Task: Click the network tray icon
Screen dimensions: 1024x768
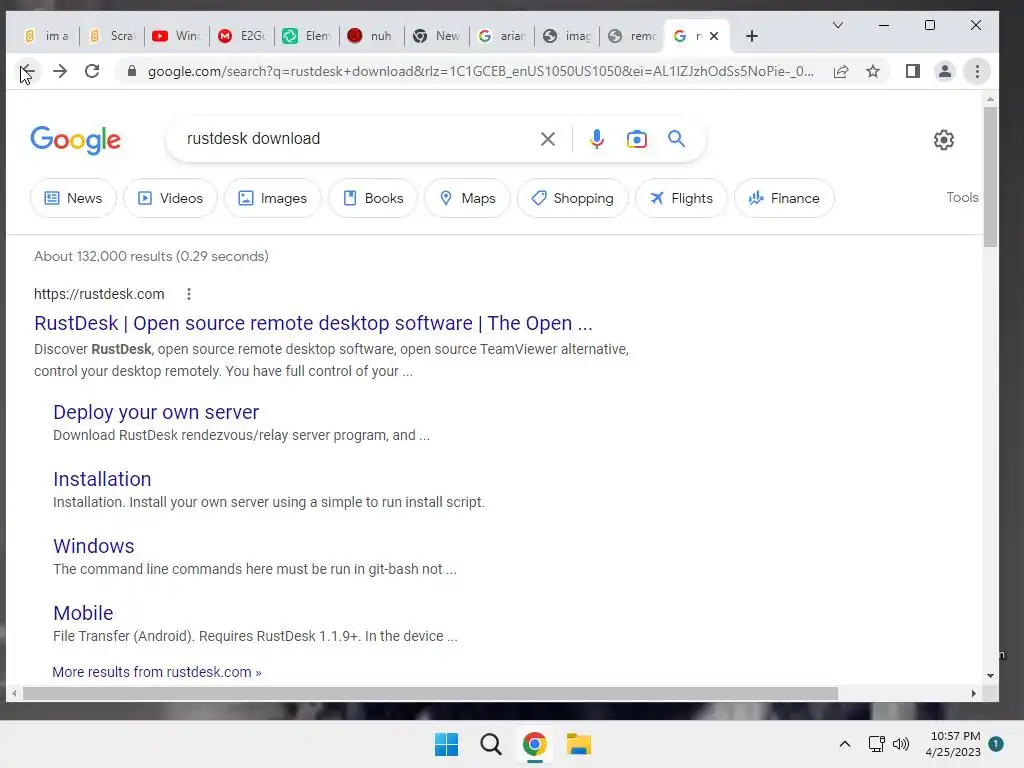Action: click(876, 744)
